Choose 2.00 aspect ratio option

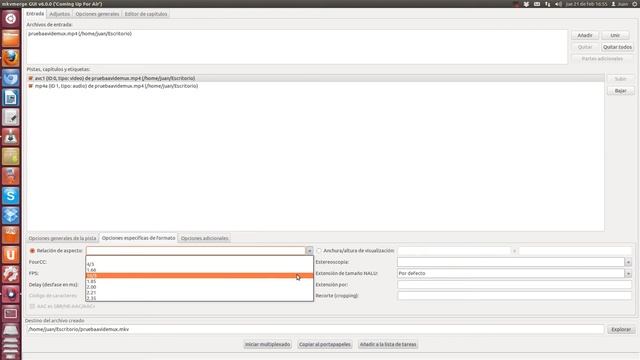199,287
